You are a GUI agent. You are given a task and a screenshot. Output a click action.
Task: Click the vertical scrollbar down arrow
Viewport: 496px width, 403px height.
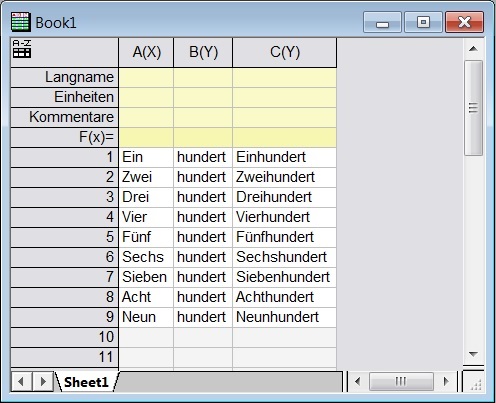[473, 354]
